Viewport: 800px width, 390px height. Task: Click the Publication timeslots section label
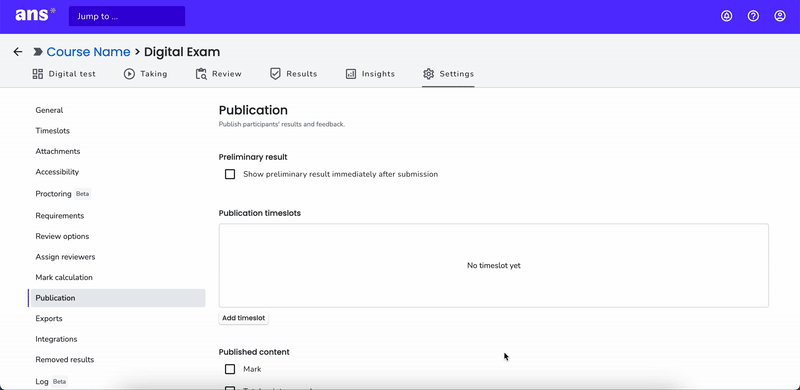click(260, 213)
